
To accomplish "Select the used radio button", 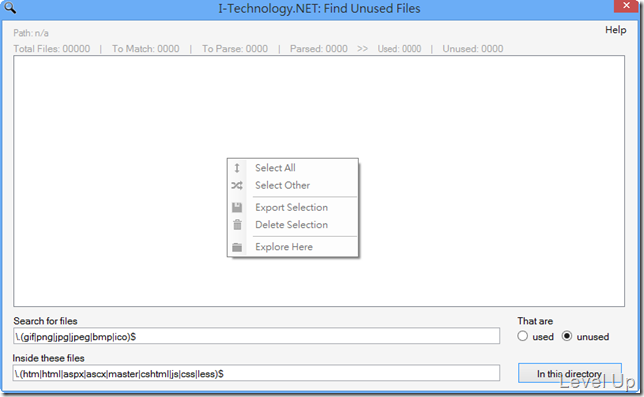I will 535,337.
